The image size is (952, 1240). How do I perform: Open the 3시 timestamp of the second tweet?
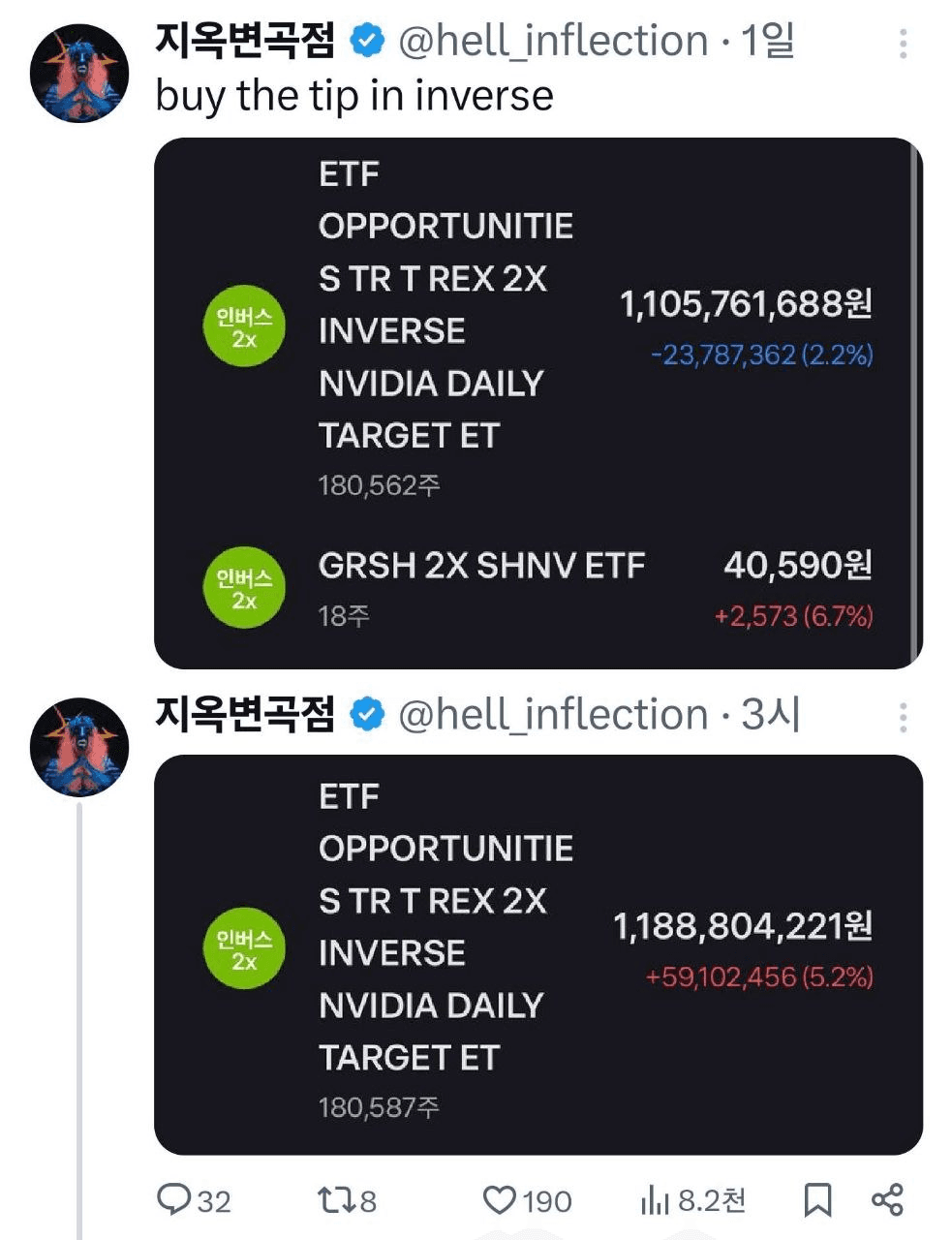(770, 715)
